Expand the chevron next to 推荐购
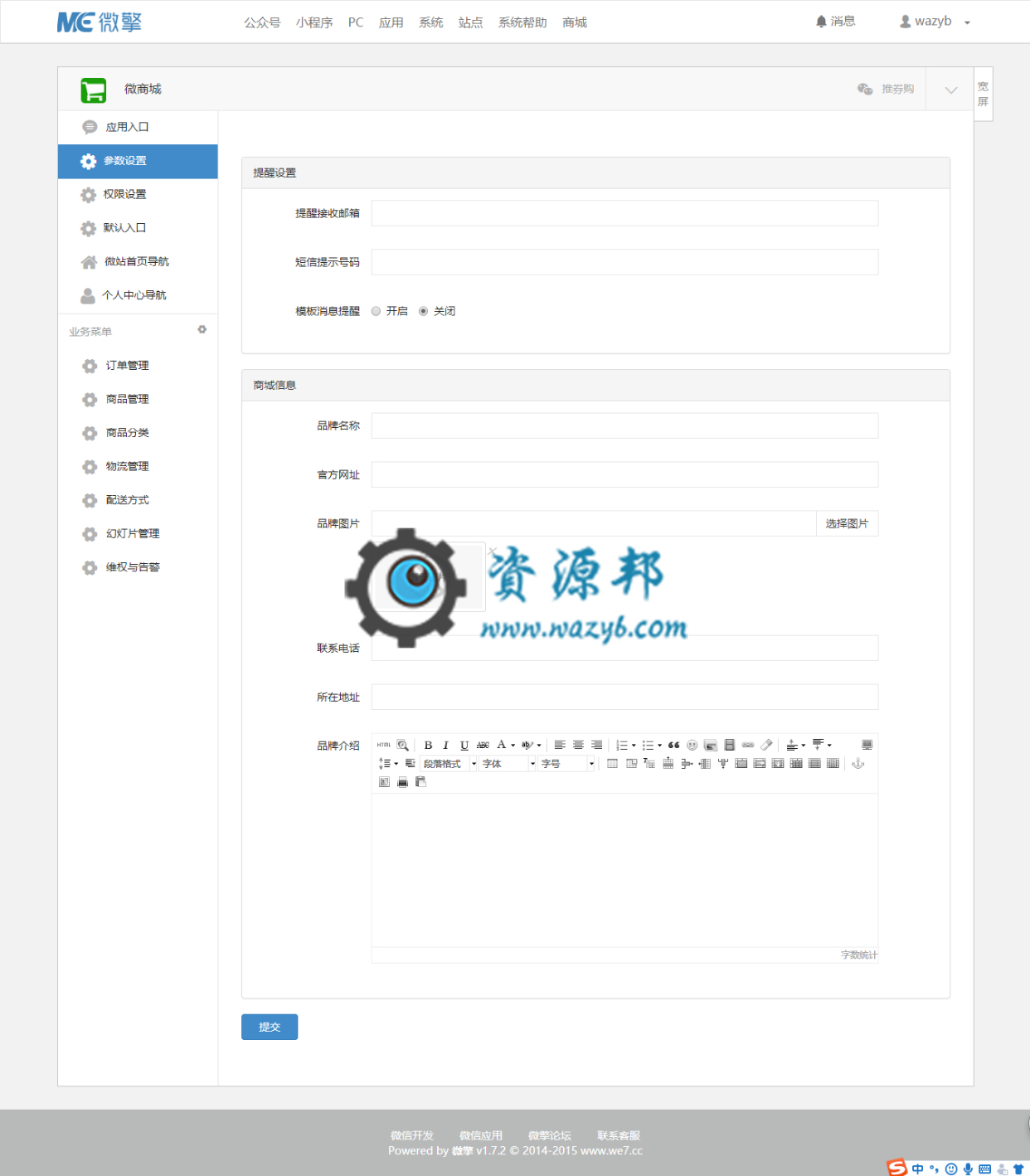Image resolution: width=1030 pixels, height=1176 pixels. [x=951, y=90]
